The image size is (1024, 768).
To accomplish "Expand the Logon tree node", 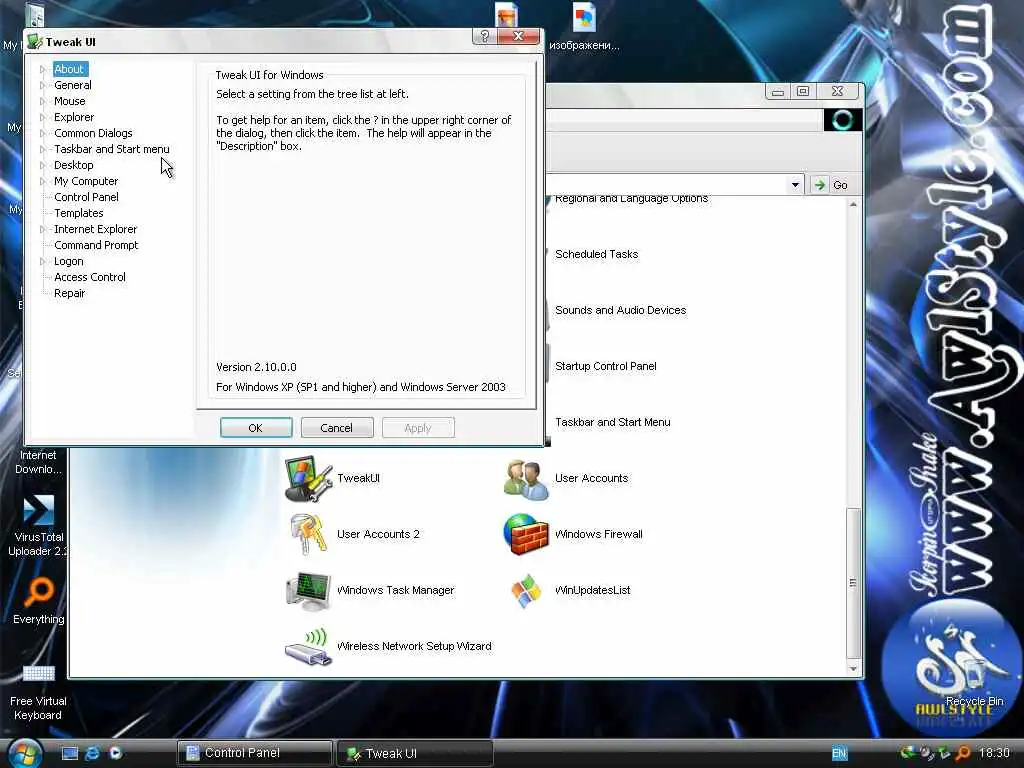I will pos(42,261).
